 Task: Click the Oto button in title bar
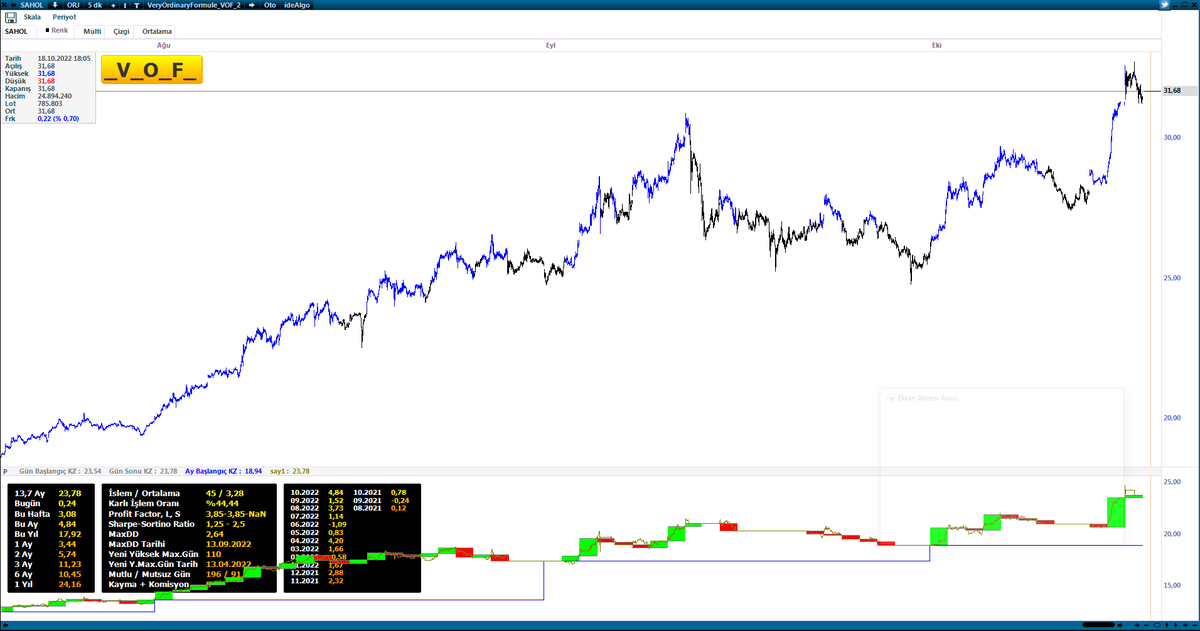click(270, 5)
